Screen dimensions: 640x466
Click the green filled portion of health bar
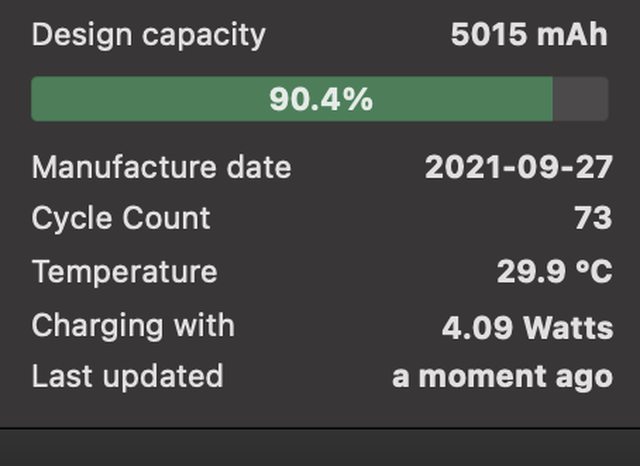[150, 99]
